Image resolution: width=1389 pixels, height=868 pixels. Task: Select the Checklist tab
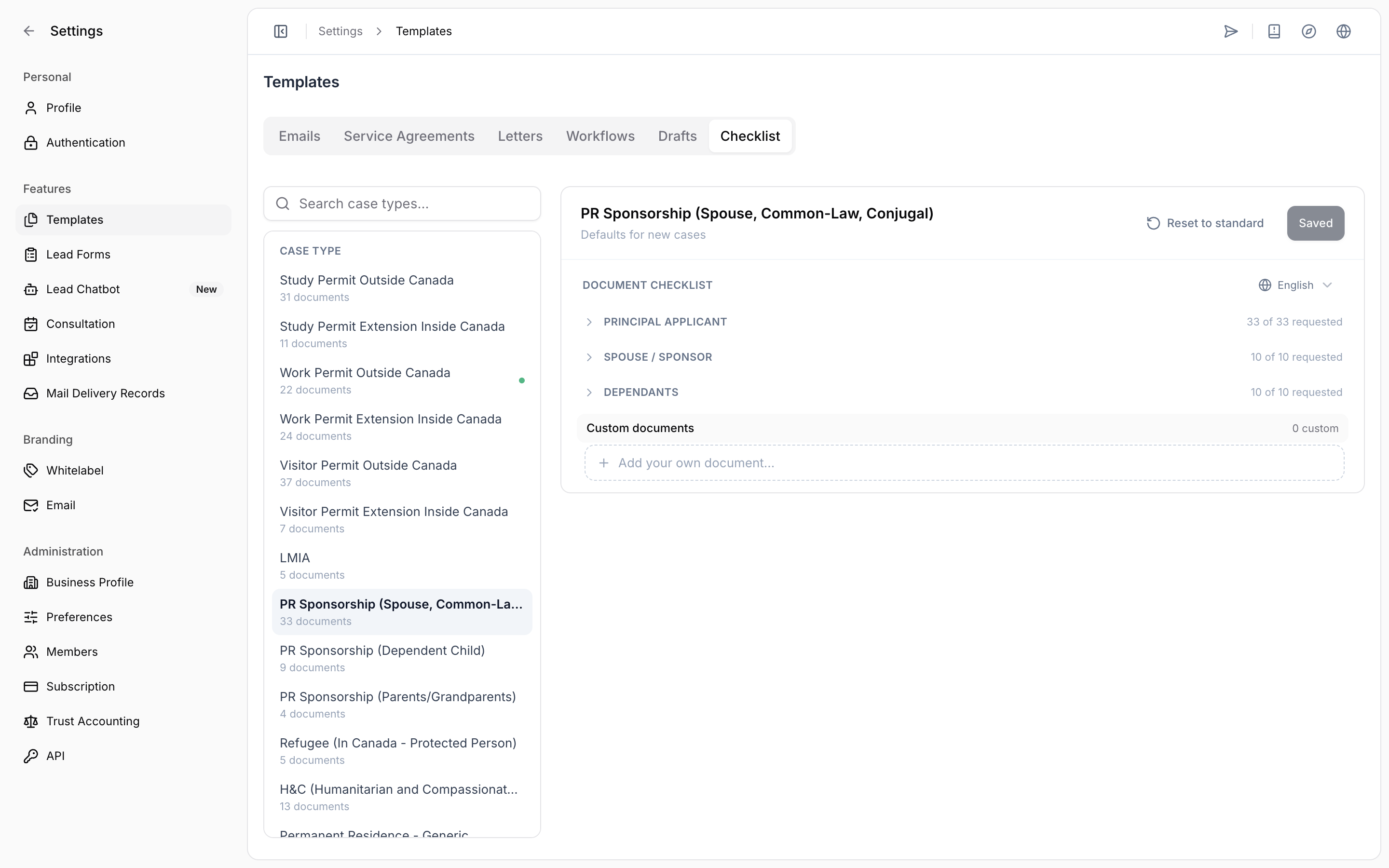tap(750, 136)
